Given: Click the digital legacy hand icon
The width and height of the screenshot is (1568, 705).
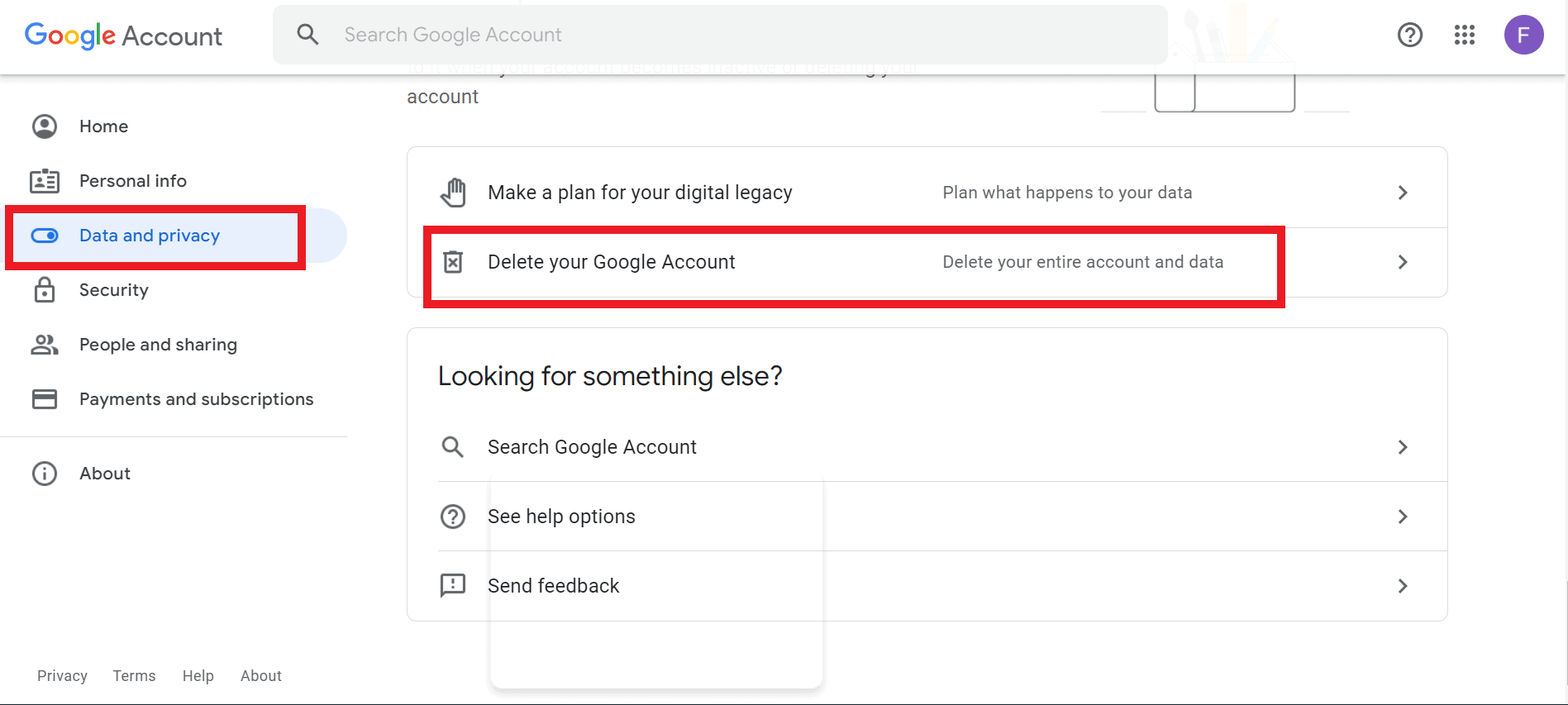Looking at the screenshot, I should point(453,193).
